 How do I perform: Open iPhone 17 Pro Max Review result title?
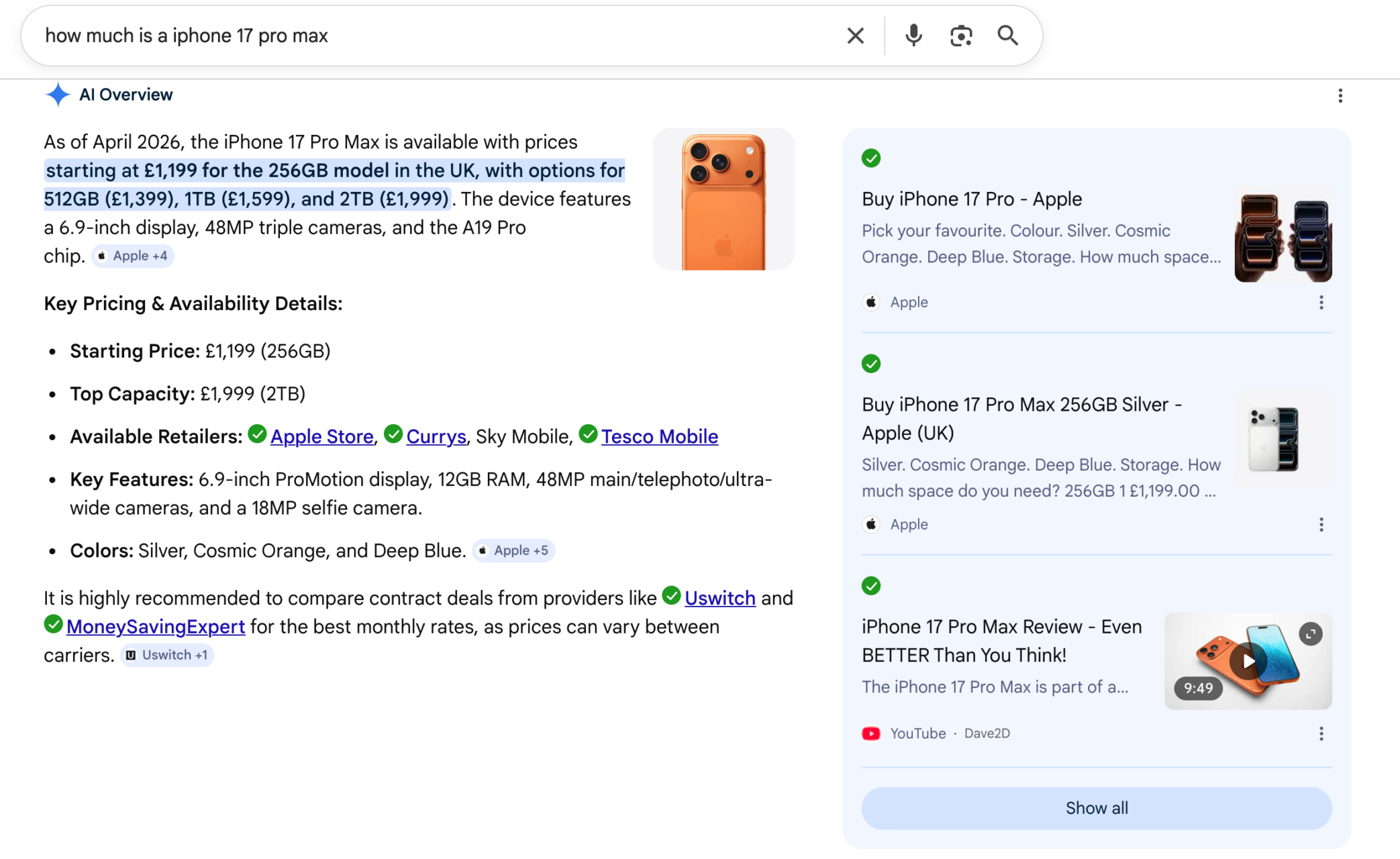(x=1002, y=641)
